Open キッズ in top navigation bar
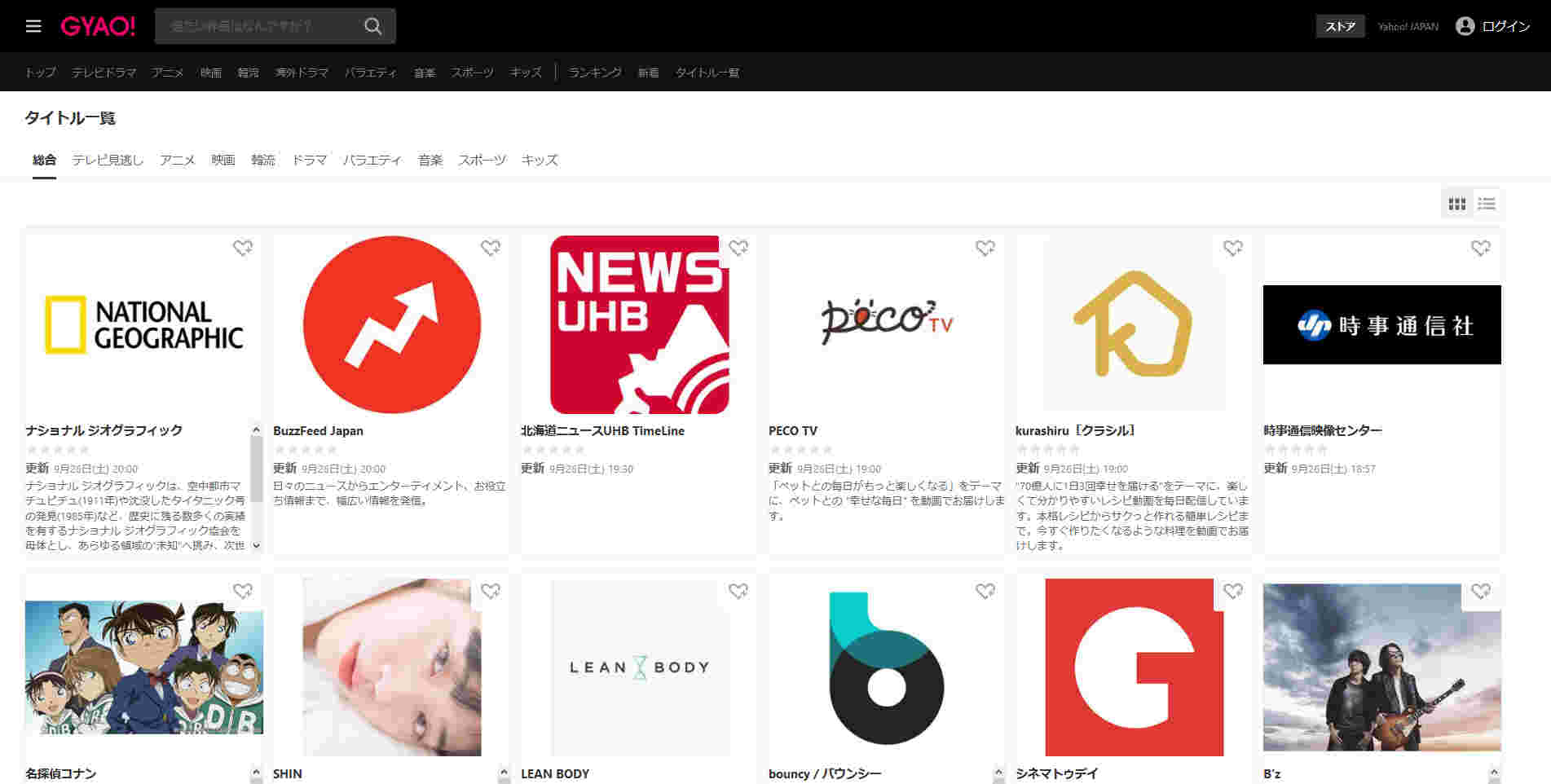Screen dimensions: 1551x784 (526, 73)
